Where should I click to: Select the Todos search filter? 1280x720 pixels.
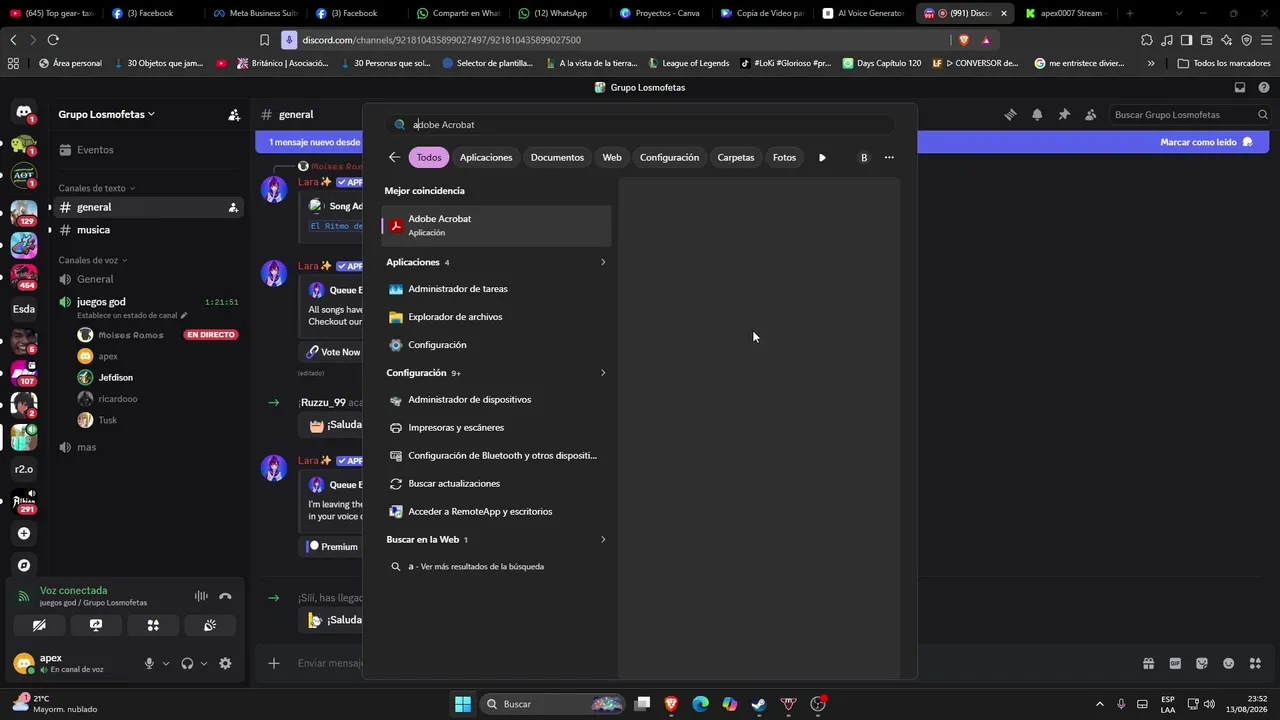429,157
